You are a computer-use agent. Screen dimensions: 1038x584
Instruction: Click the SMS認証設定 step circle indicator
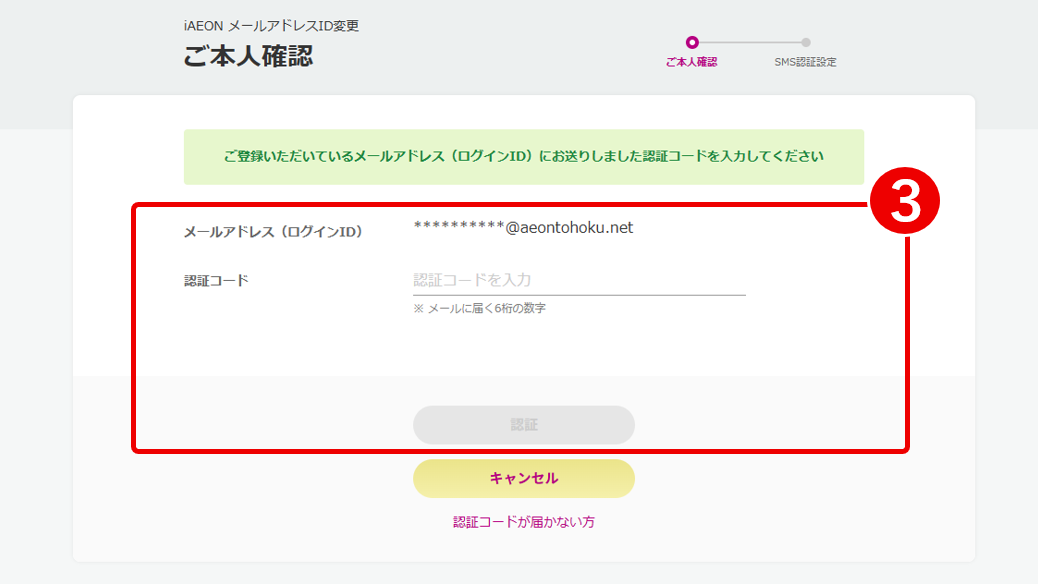[806, 42]
